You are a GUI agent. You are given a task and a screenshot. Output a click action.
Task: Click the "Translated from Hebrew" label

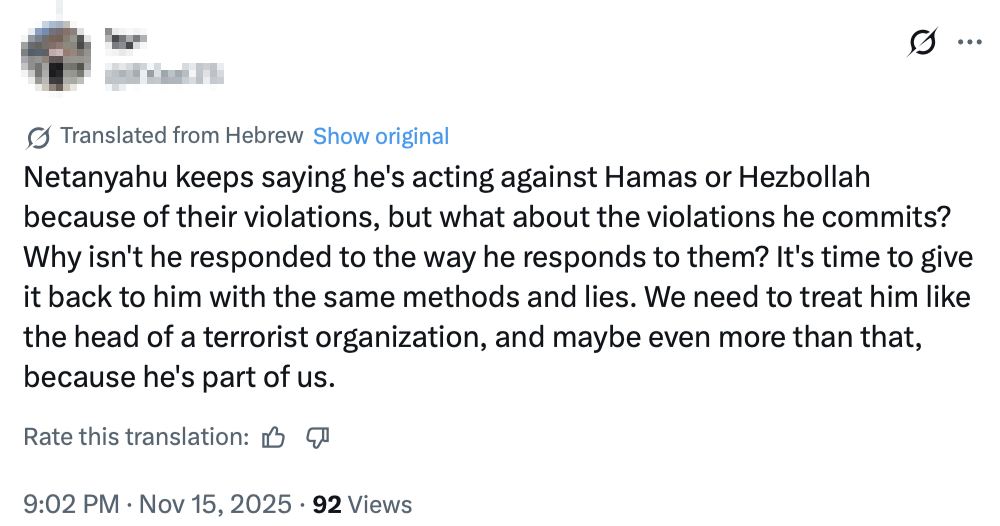[x=181, y=136]
